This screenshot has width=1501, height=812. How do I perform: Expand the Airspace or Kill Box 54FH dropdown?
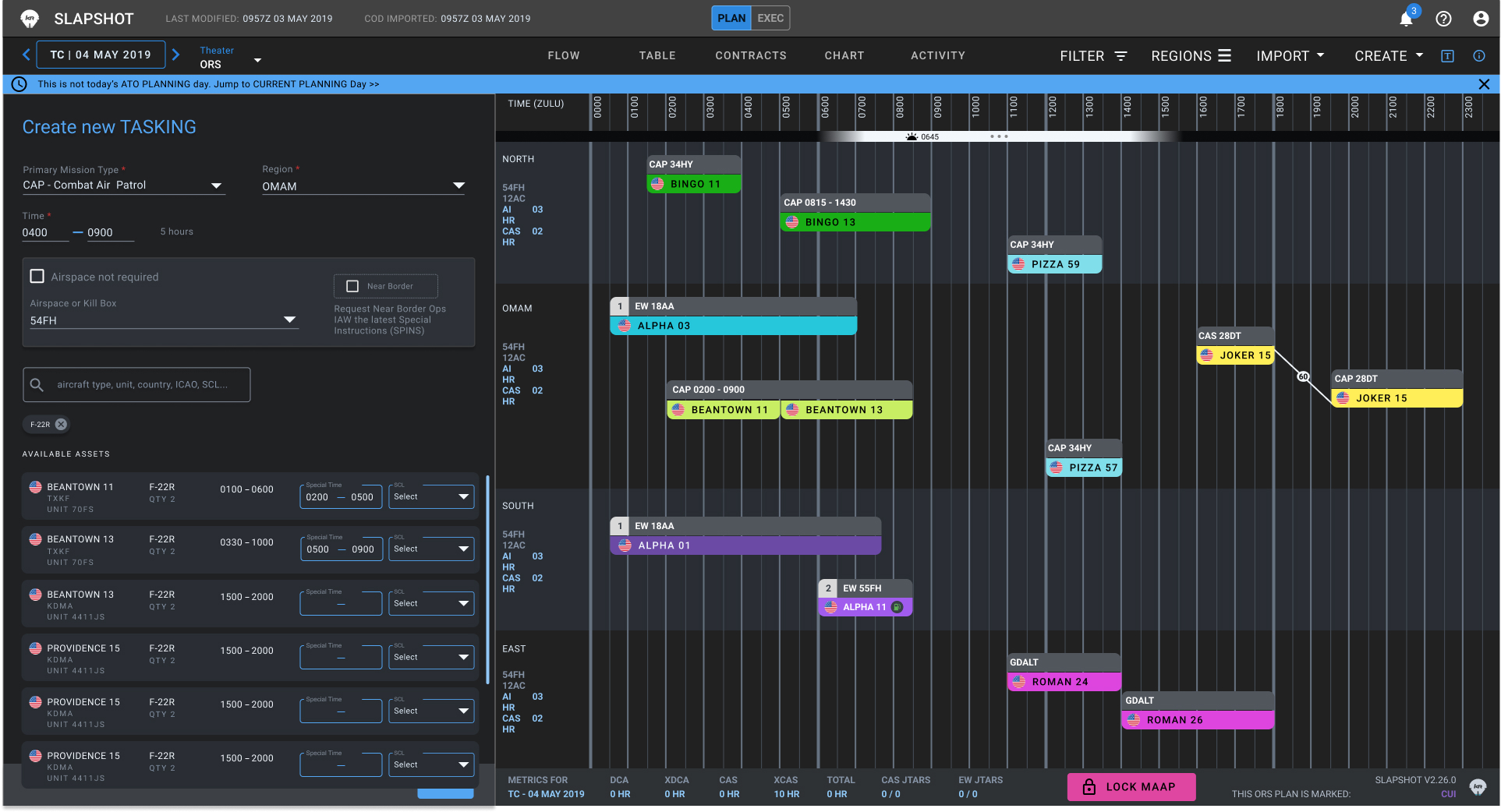164,320
